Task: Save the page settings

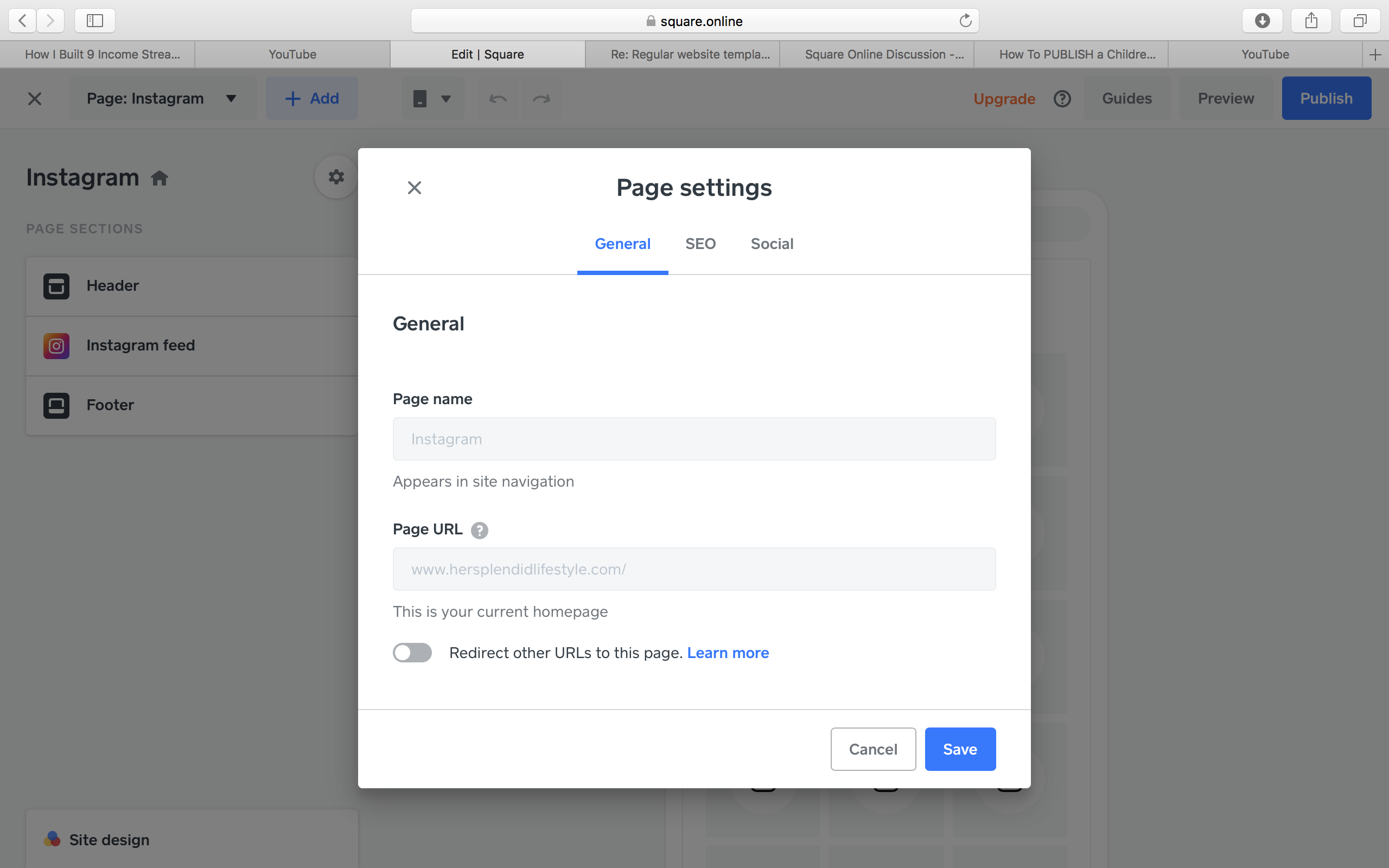Action: tap(960, 749)
